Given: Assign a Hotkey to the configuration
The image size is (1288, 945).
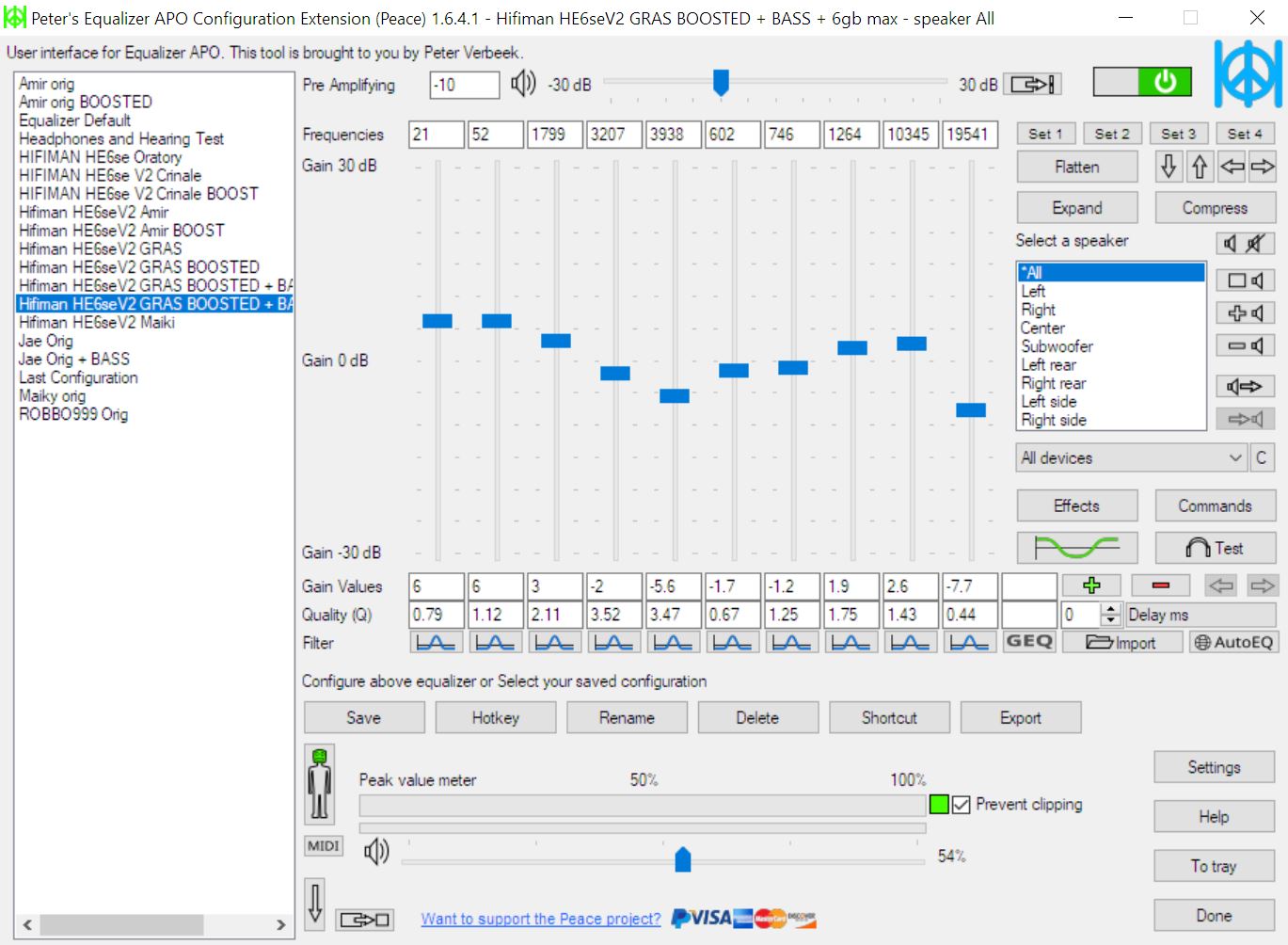Looking at the screenshot, I should 496,717.
